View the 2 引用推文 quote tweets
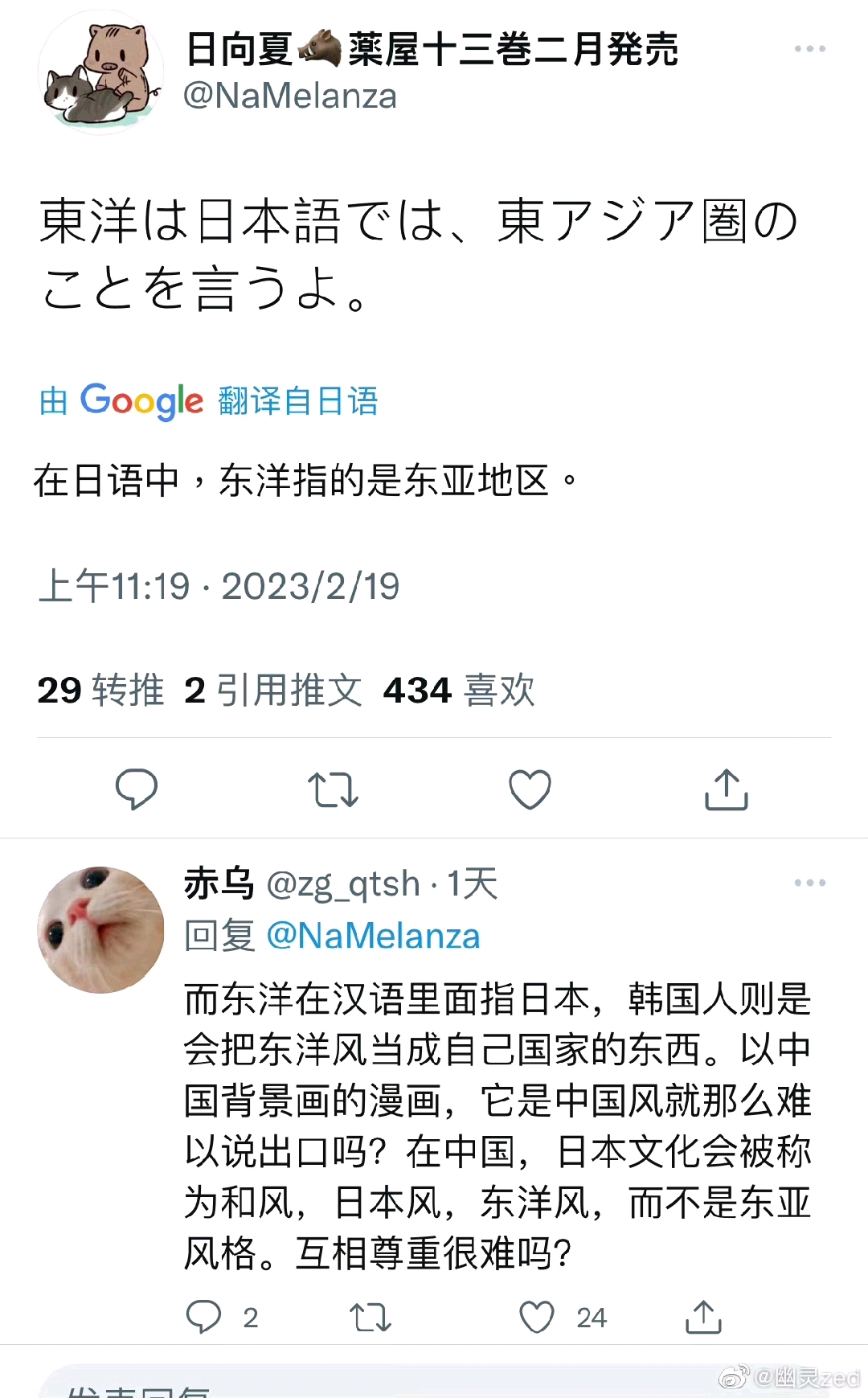The width and height of the screenshot is (868, 1398). 273,691
